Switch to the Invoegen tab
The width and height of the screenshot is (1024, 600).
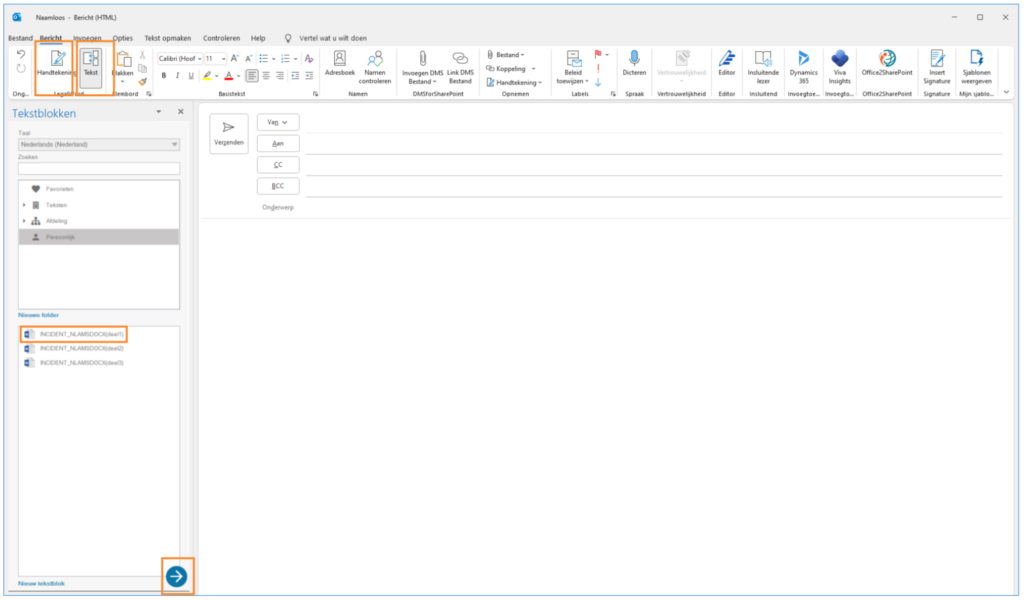pos(87,38)
